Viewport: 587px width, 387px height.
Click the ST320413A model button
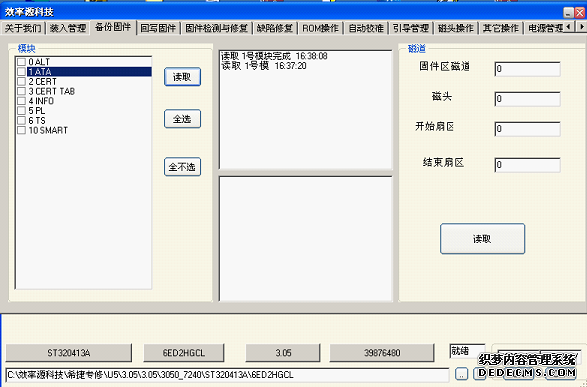pos(69,353)
